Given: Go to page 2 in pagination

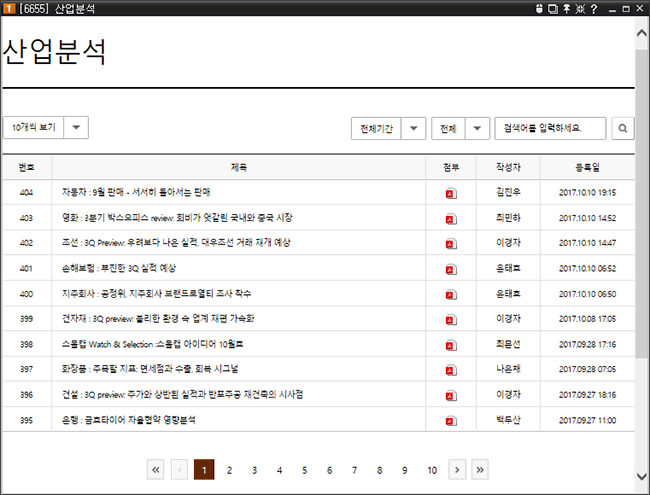Looking at the screenshot, I should coord(229,469).
